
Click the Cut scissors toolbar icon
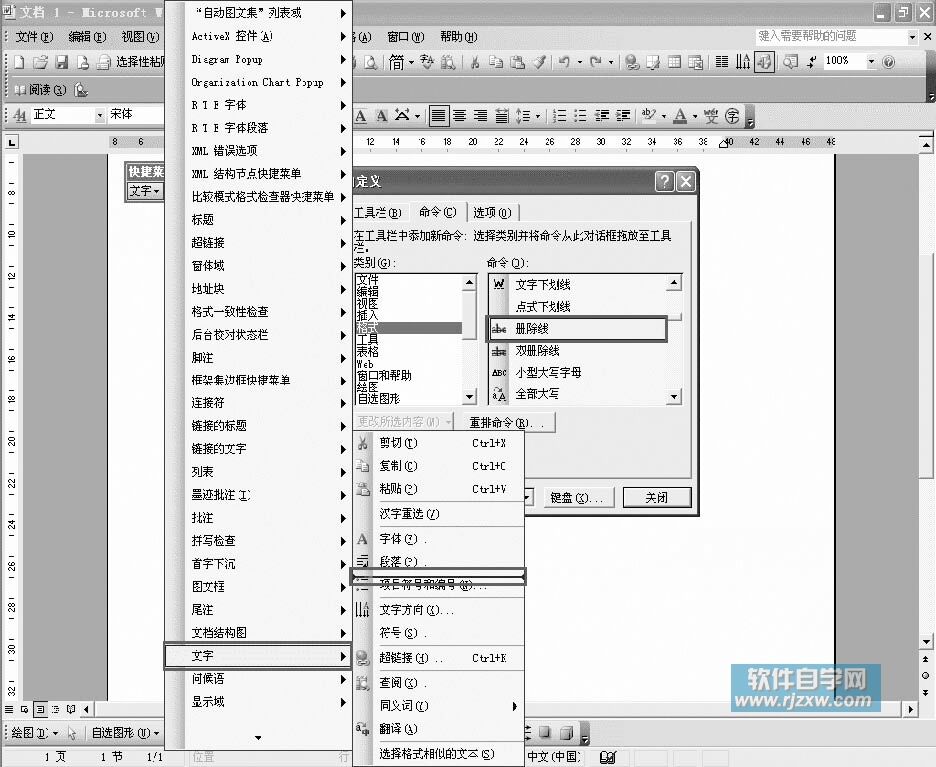[475, 61]
